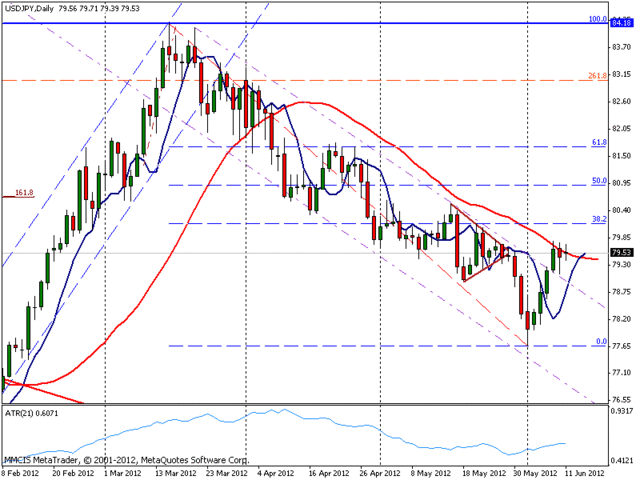Click the orange 261.8 Fibonacci label

(x=598, y=75)
